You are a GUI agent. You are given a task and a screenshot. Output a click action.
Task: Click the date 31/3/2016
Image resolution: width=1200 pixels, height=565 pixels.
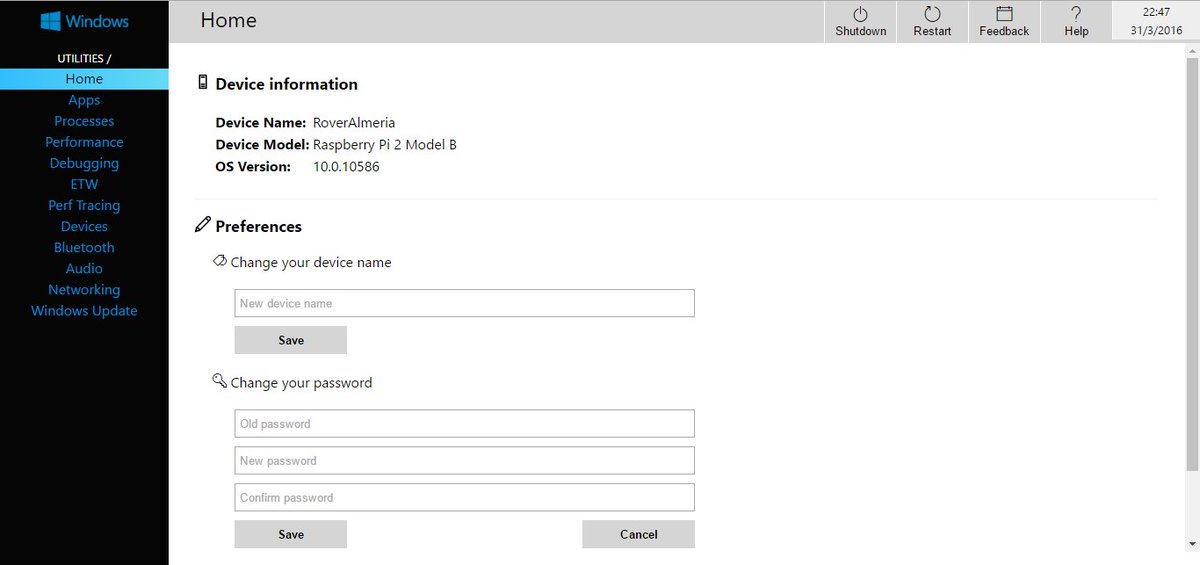click(x=1156, y=30)
